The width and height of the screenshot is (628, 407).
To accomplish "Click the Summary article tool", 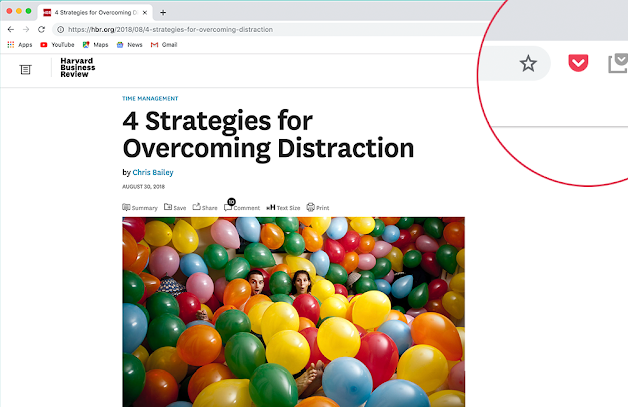I will (x=140, y=208).
